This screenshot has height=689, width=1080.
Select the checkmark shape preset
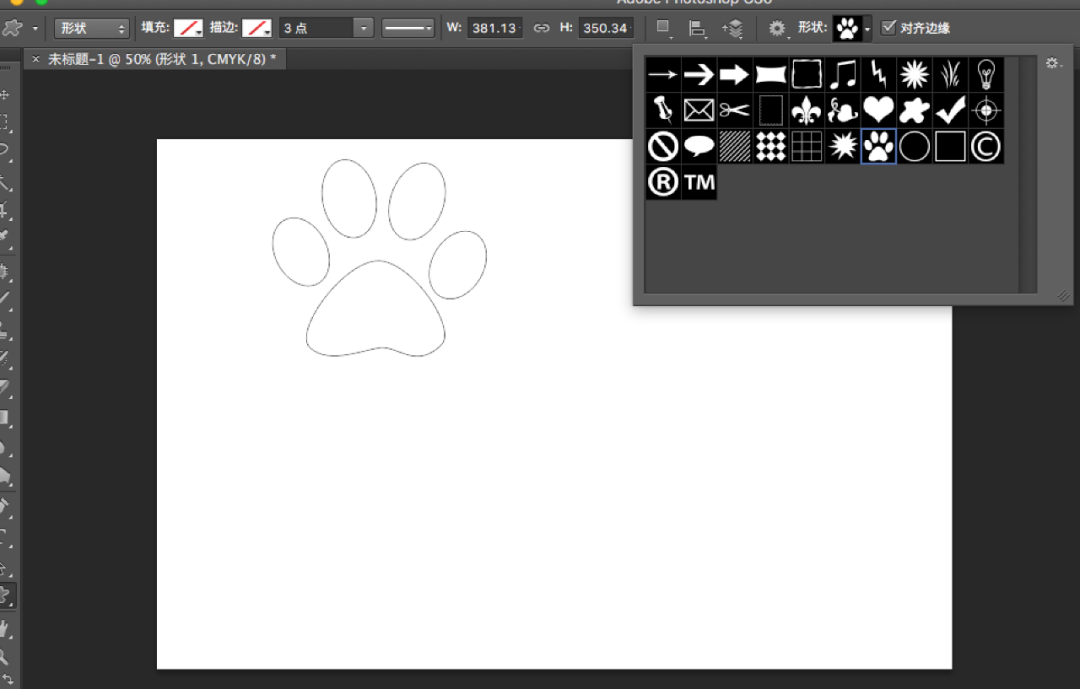point(950,110)
